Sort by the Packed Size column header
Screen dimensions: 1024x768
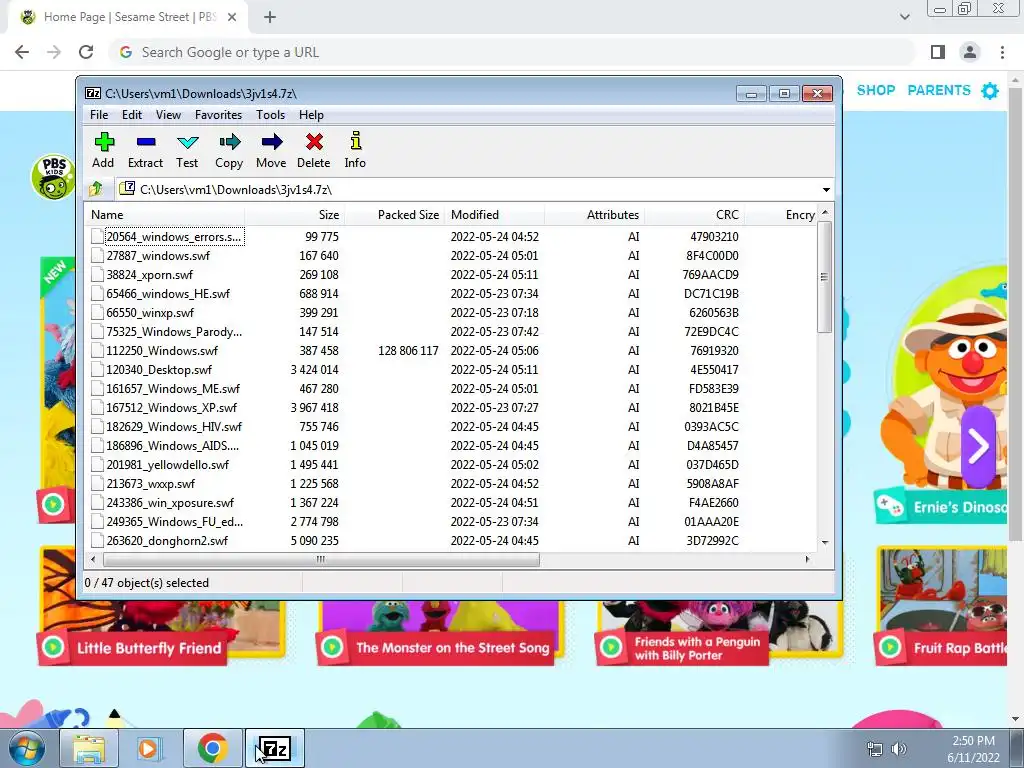[394, 215]
